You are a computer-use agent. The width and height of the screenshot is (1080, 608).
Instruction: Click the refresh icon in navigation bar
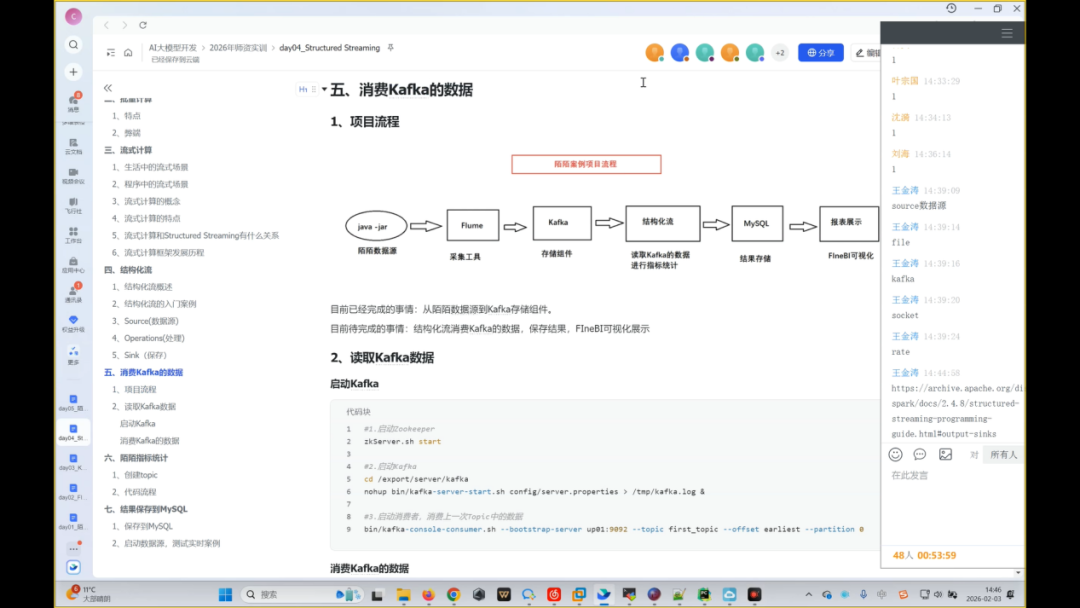(143, 25)
